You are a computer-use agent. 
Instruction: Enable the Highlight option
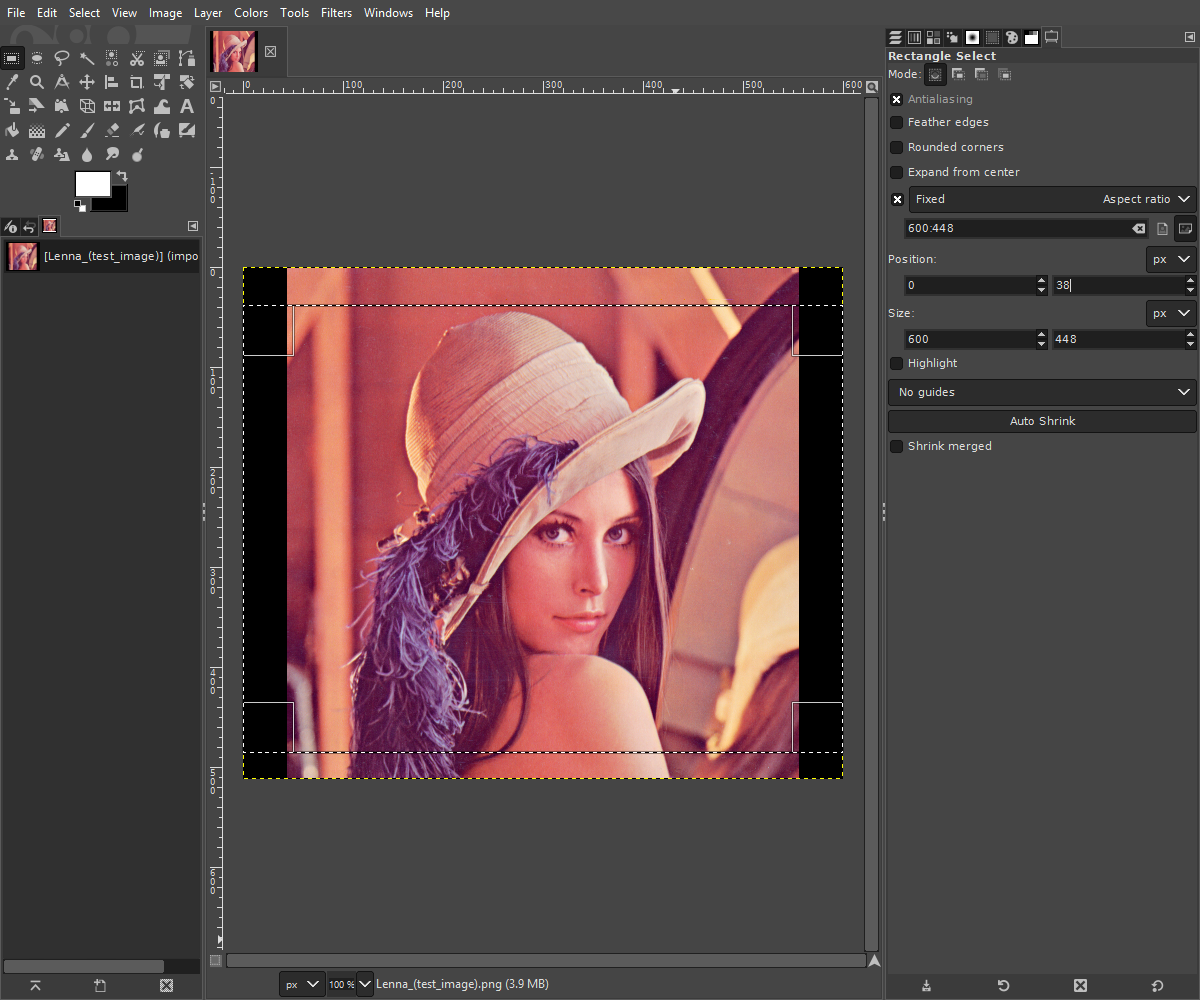(x=896, y=363)
